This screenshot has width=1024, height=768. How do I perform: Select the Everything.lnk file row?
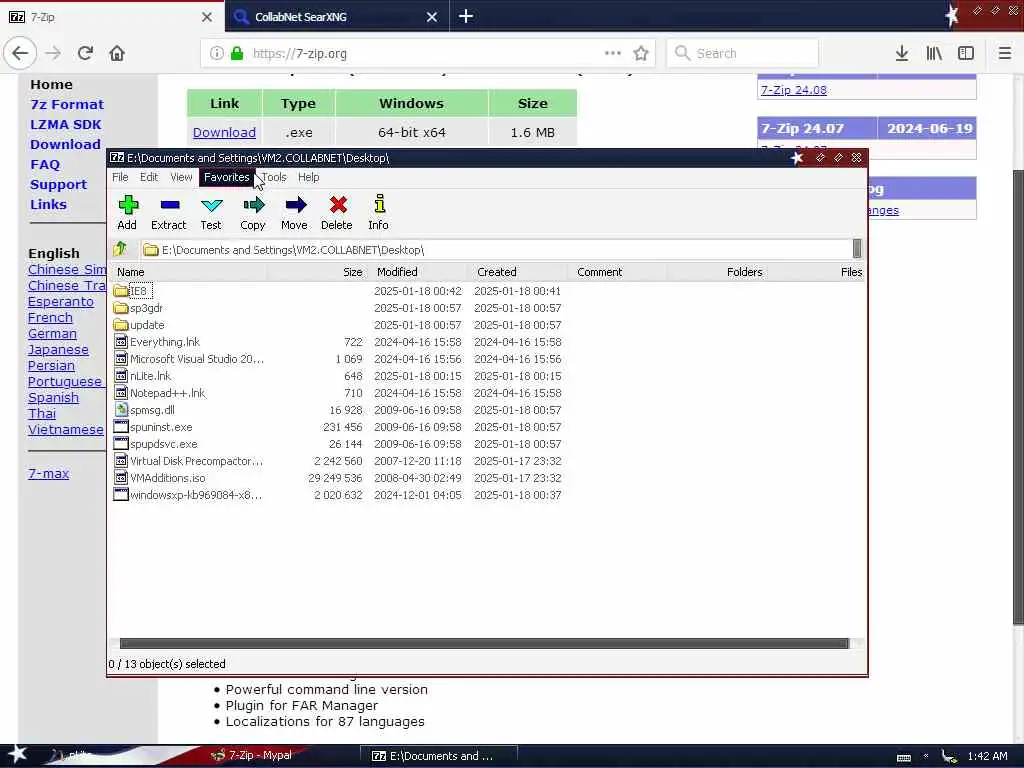pos(338,342)
